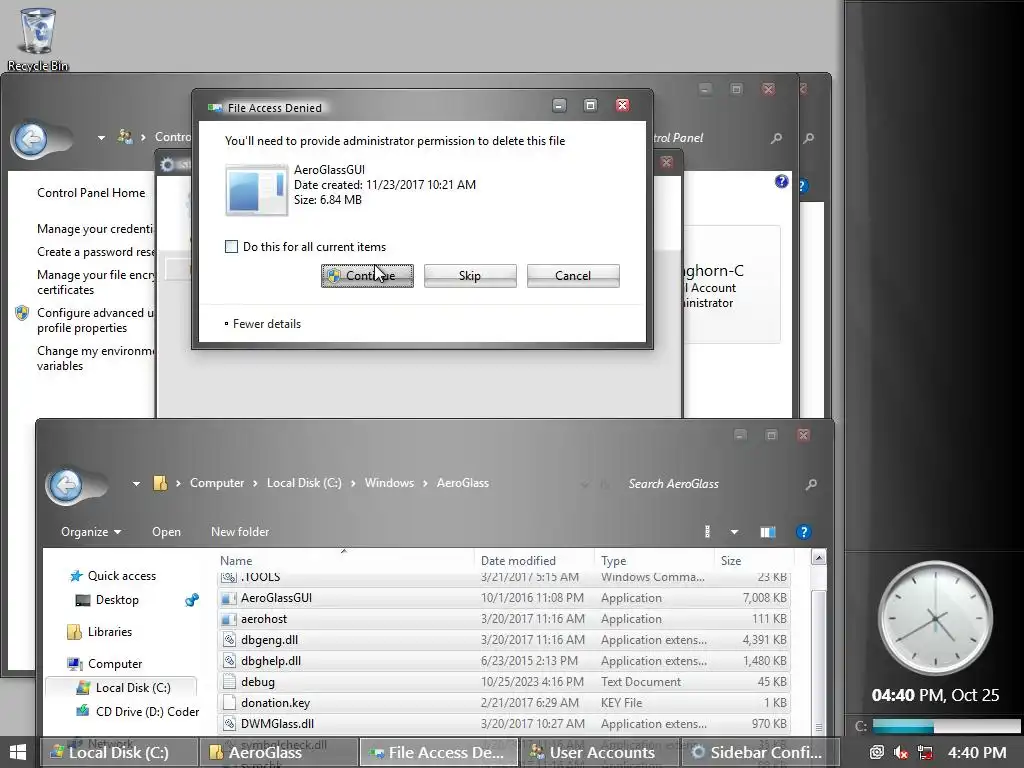Click Open in the Explorer toolbar

point(167,532)
